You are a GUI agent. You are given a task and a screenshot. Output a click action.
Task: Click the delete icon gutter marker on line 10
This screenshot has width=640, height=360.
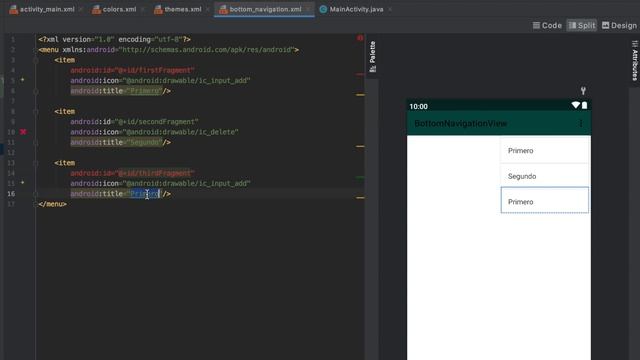(x=23, y=132)
